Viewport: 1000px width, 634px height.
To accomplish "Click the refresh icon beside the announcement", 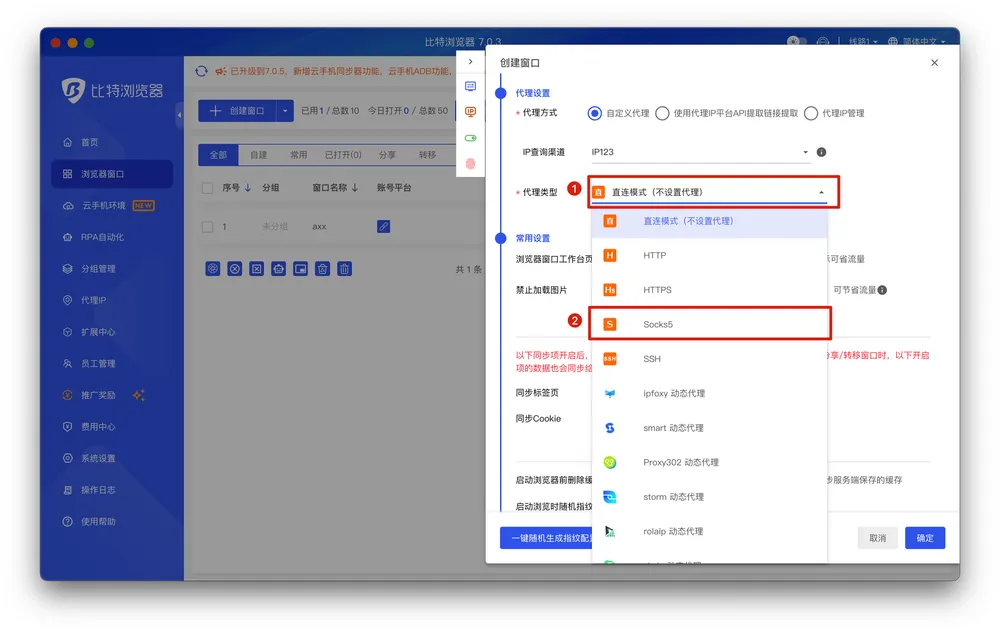I will click(x=202, y=71).
